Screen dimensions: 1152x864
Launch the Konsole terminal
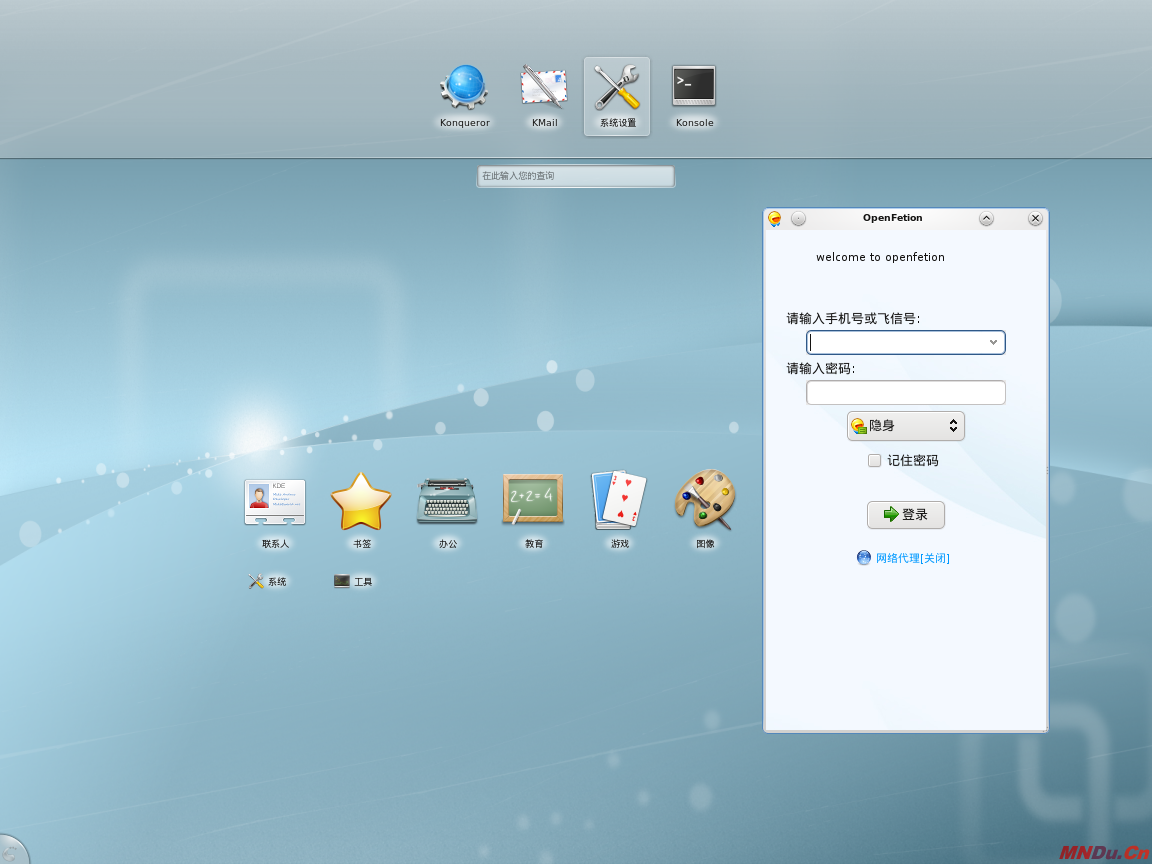tap(694, 96)
